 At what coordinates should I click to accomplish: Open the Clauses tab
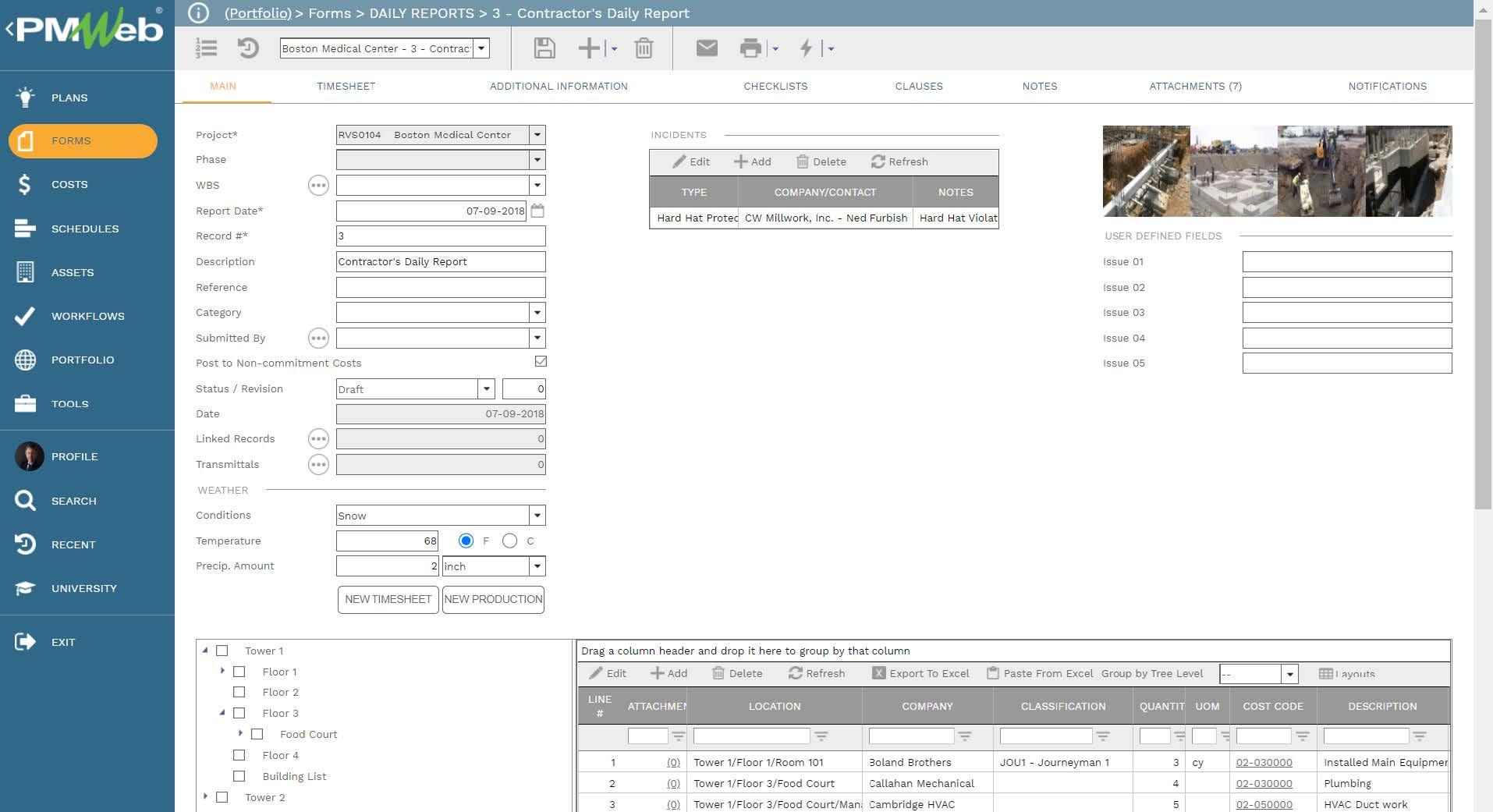(x=919, y=86)
